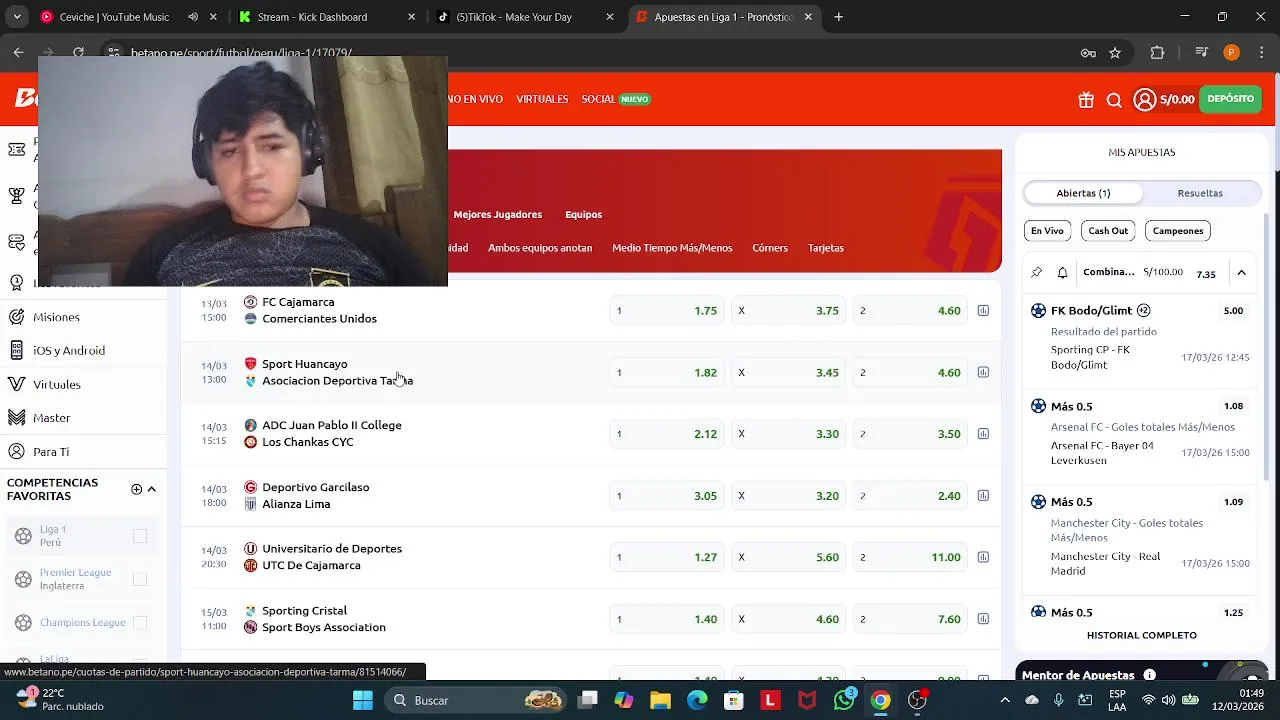Switch to TikTok browser tab
This screenshot has height=720, width=1280.
[x=525, y=17]
